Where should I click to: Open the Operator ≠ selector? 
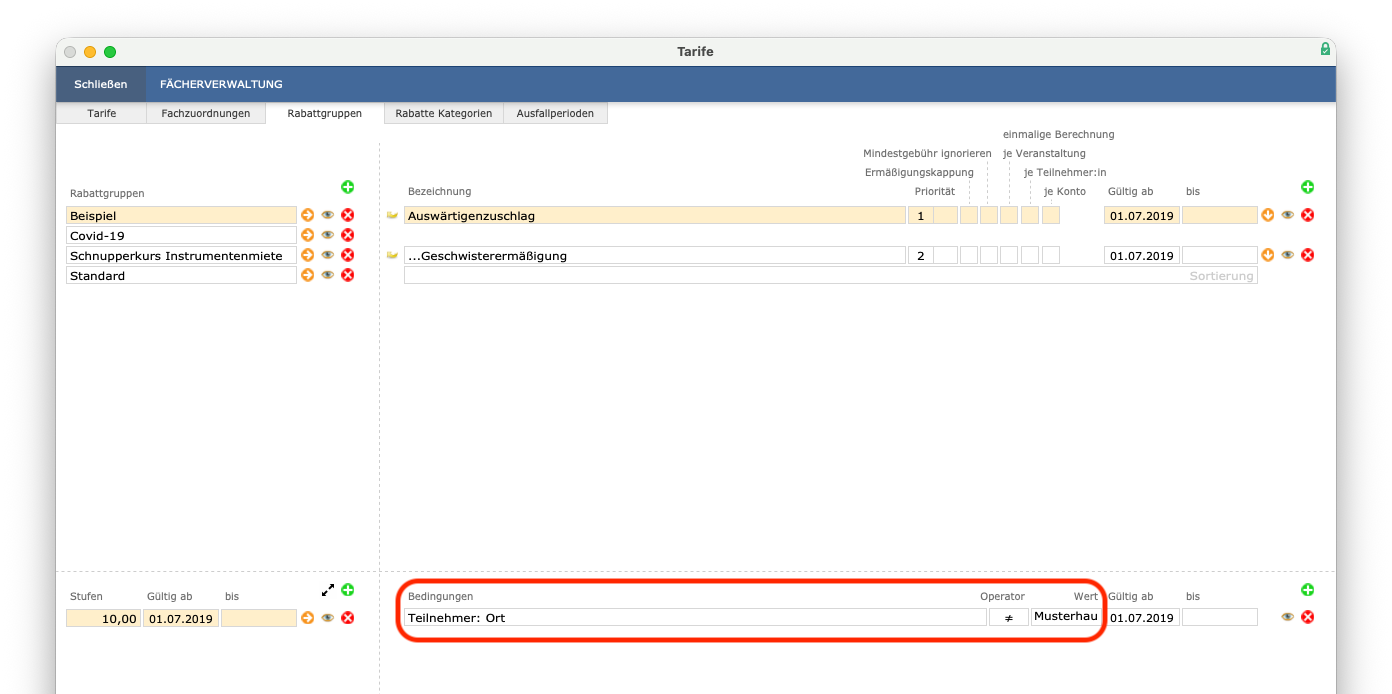1008,618
